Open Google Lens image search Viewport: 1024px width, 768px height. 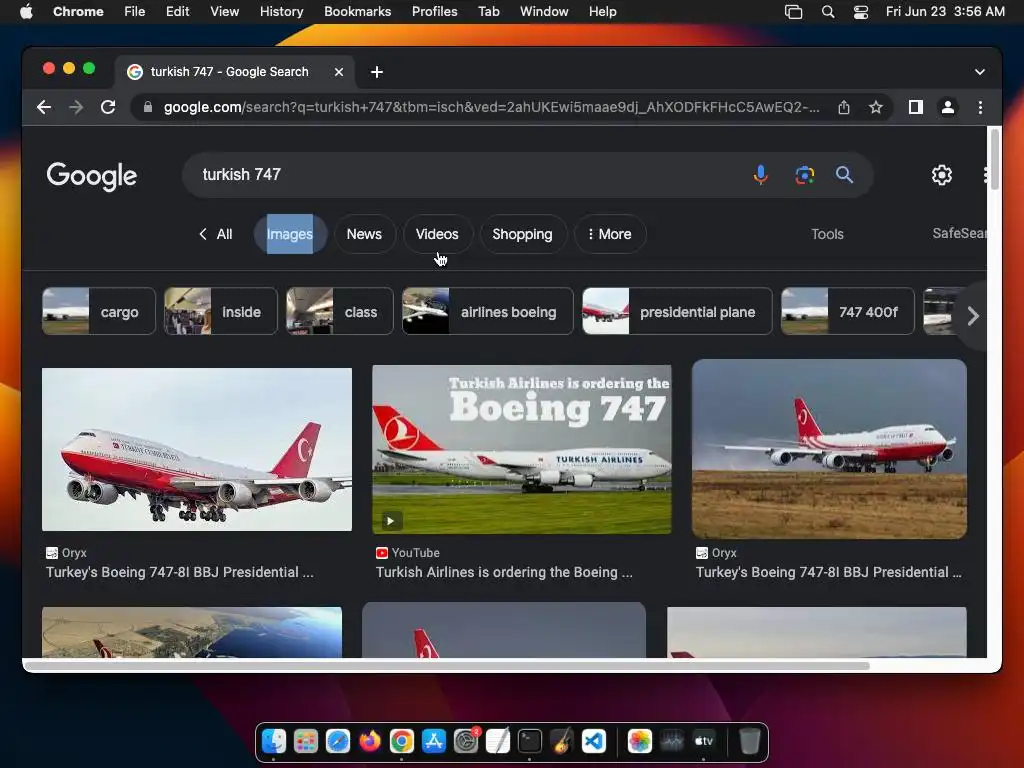click(x=805, y=174)
